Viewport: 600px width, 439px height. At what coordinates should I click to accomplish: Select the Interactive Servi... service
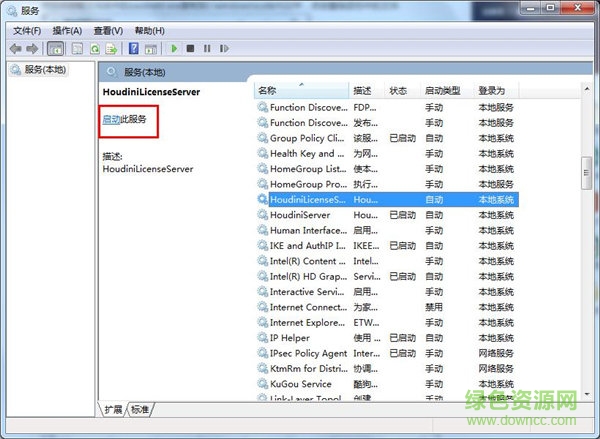tap(386, 292)
